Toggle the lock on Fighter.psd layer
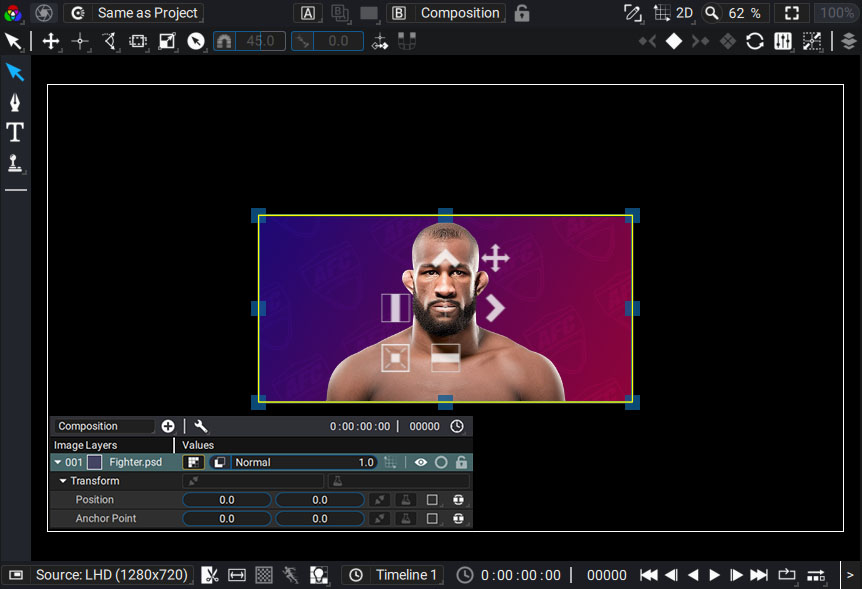Viewport: 862px width, 589px height. coord(461,463)
